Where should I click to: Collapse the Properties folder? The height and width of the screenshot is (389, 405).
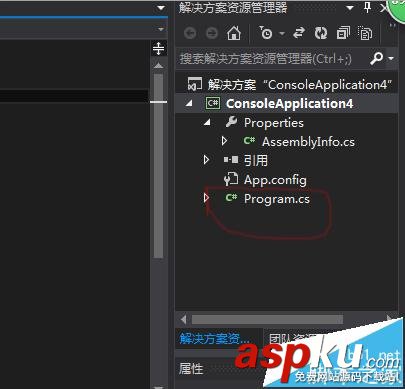click(x=207, y=122)
